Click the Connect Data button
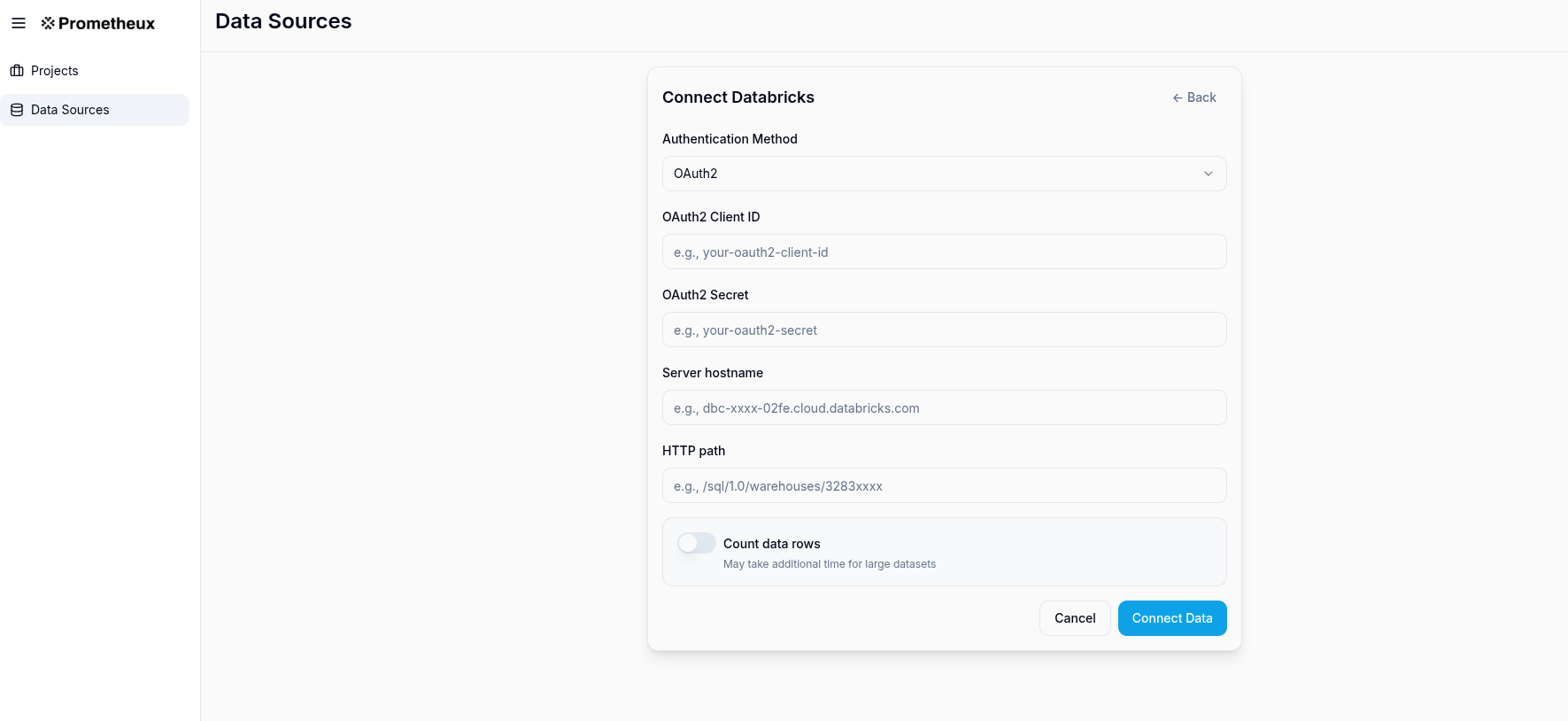Screen dimensions: 1568x721 pos(1171,618)
